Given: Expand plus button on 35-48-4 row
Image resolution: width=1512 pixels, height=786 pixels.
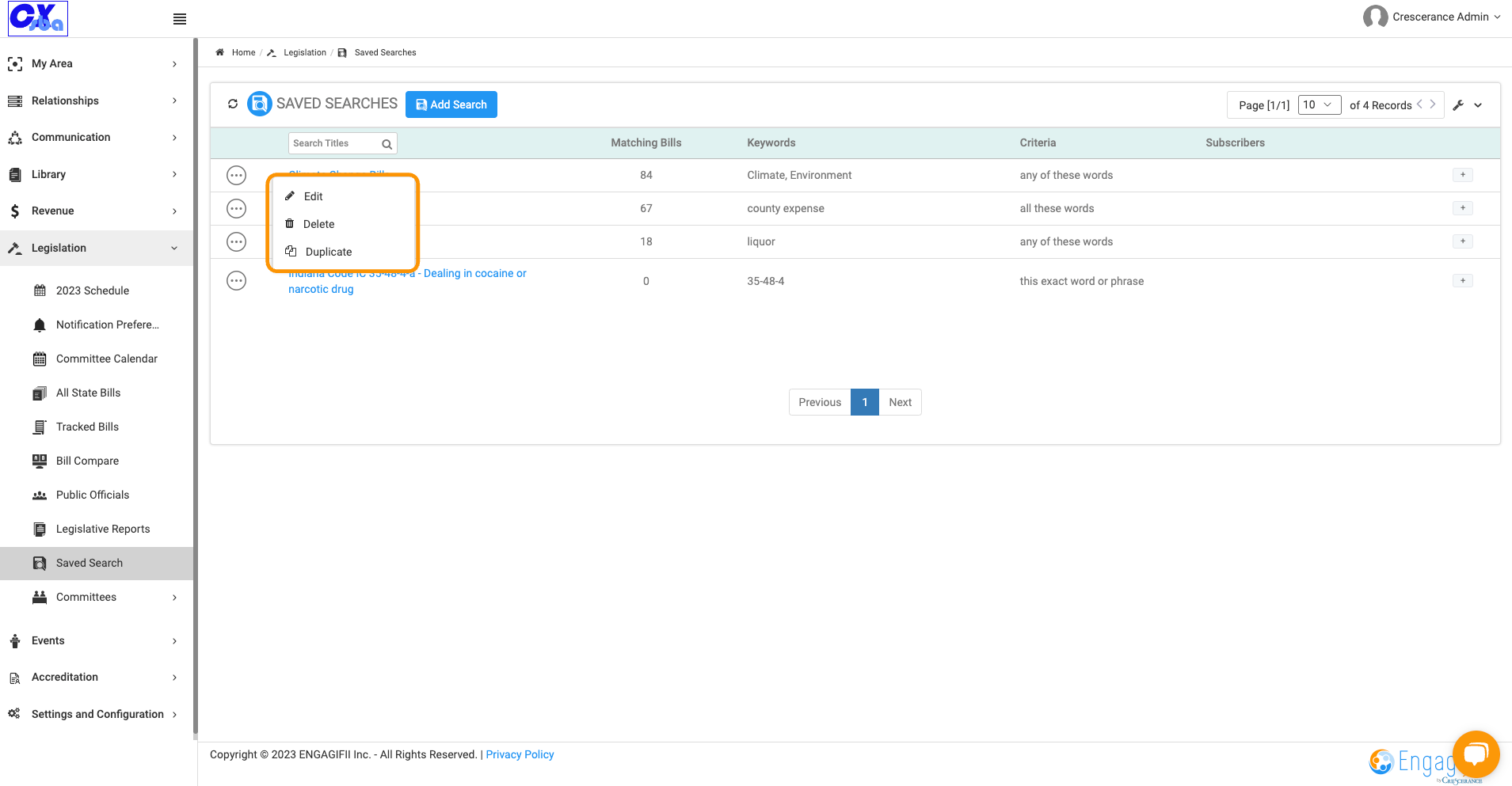Looking at the screenshot, I should point(1462,281).
